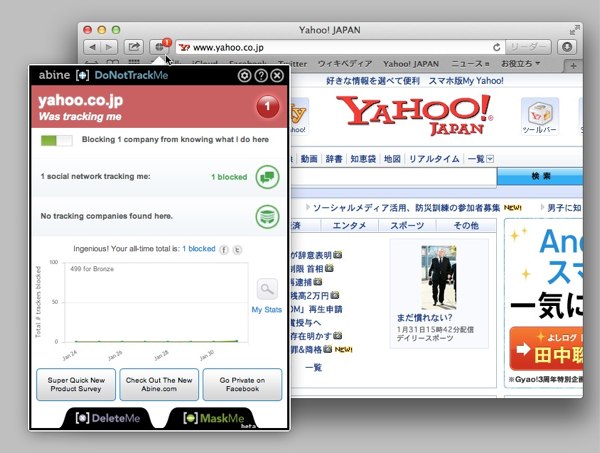Open the DeleteMe tab
Viewport: 600px width, 453px height.
click(x=108, y=418)
